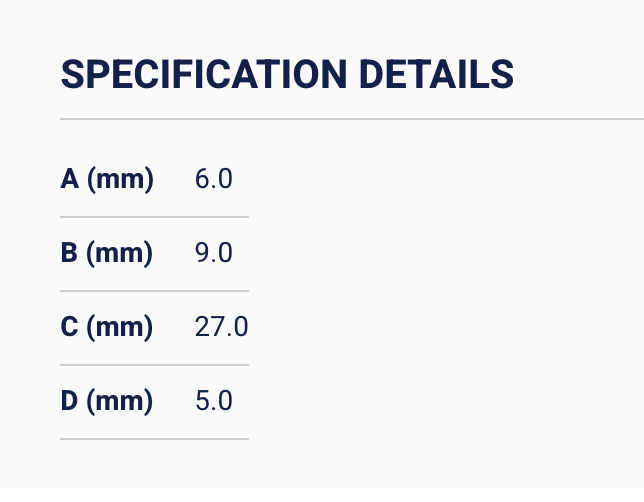Click the long divider under the heading
This screenshot has width=644, height=502.
click(352, 119)
